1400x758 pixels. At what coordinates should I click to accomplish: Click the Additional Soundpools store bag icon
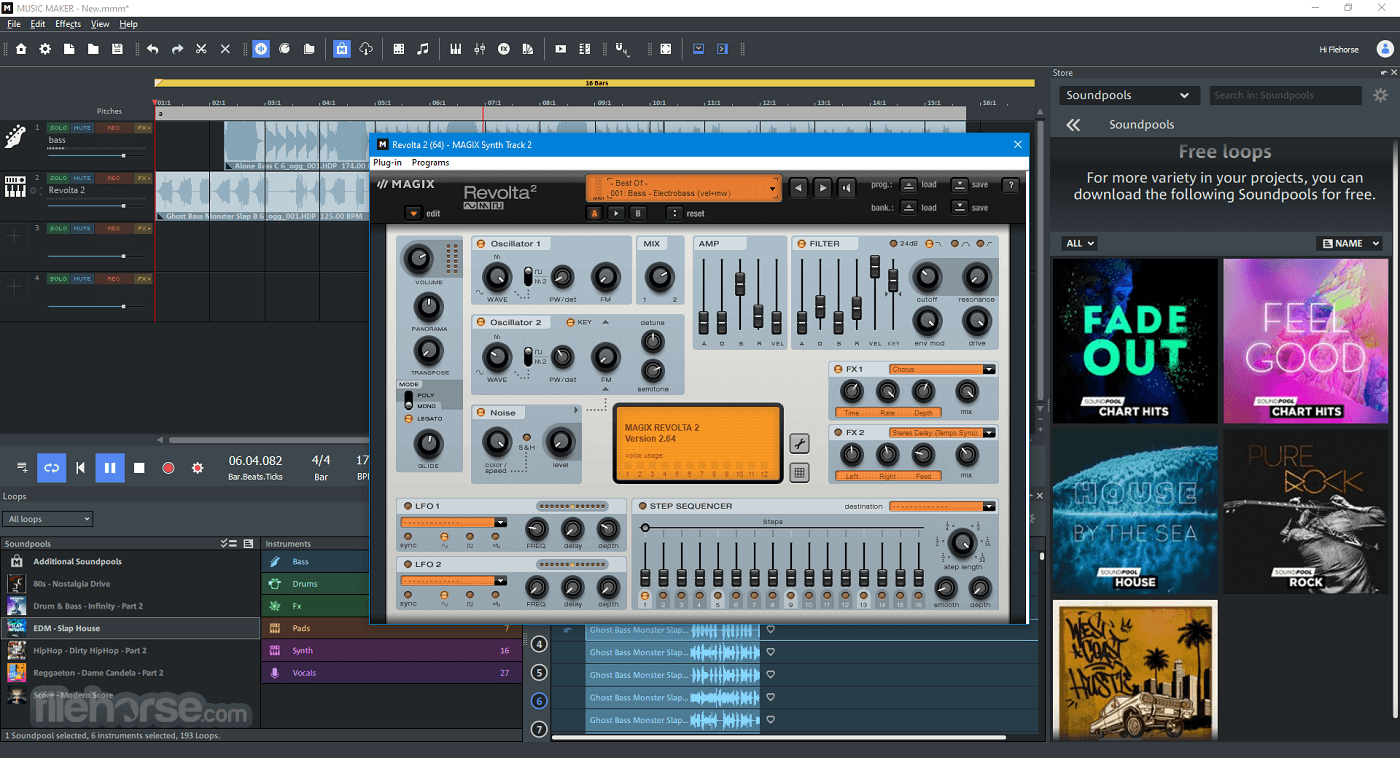(x=17, y=562)
